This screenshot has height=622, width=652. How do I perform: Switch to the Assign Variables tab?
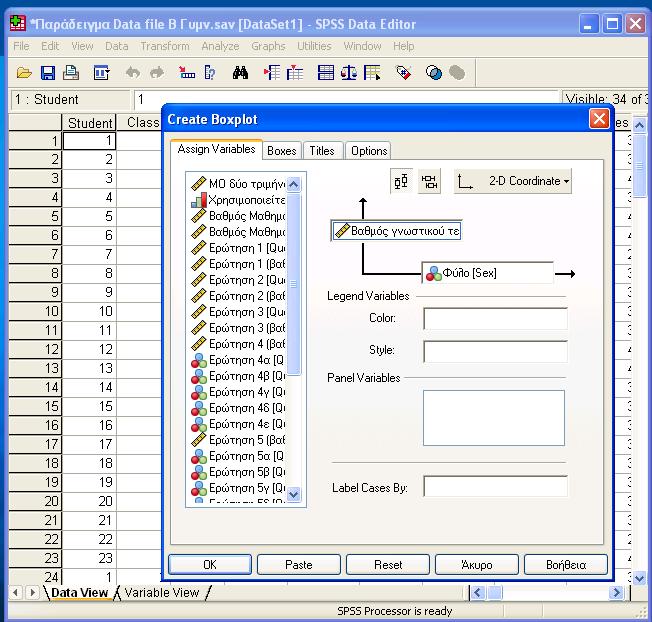[216, 149]
